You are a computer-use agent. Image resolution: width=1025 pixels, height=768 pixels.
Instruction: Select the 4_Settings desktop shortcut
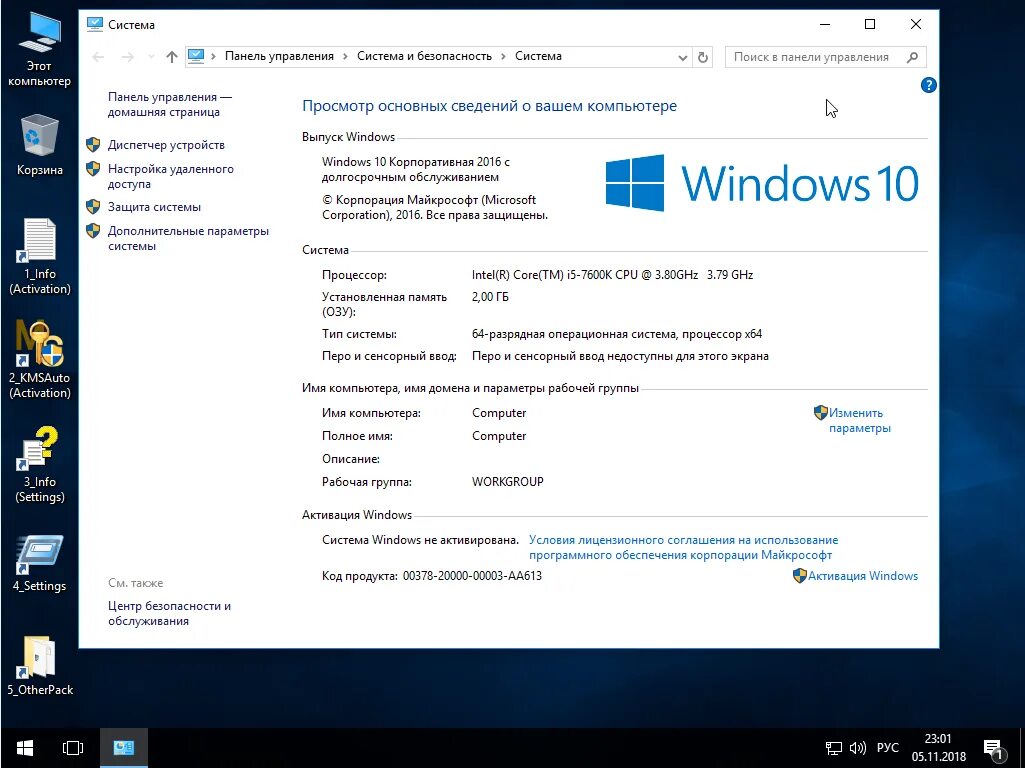(39, 563)
